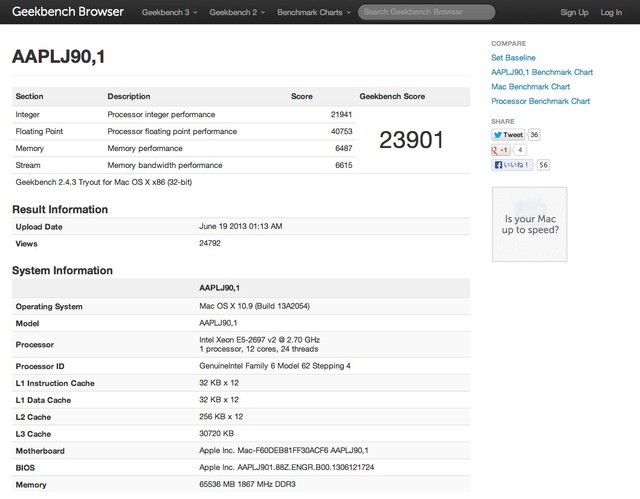Click the Result Information heading
Screen dimensions: 640x499
pos(60,209)
